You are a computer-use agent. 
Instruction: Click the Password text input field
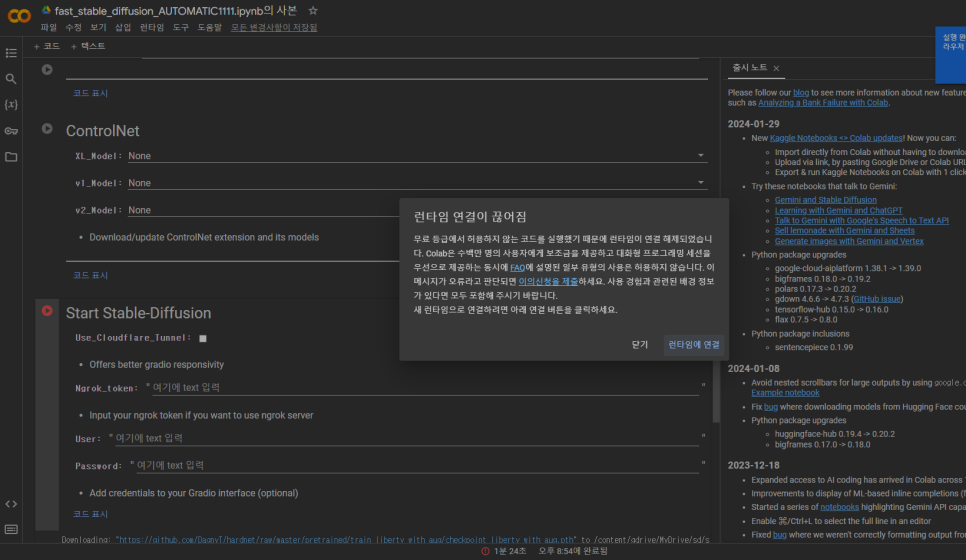click(x=417, y=465)
